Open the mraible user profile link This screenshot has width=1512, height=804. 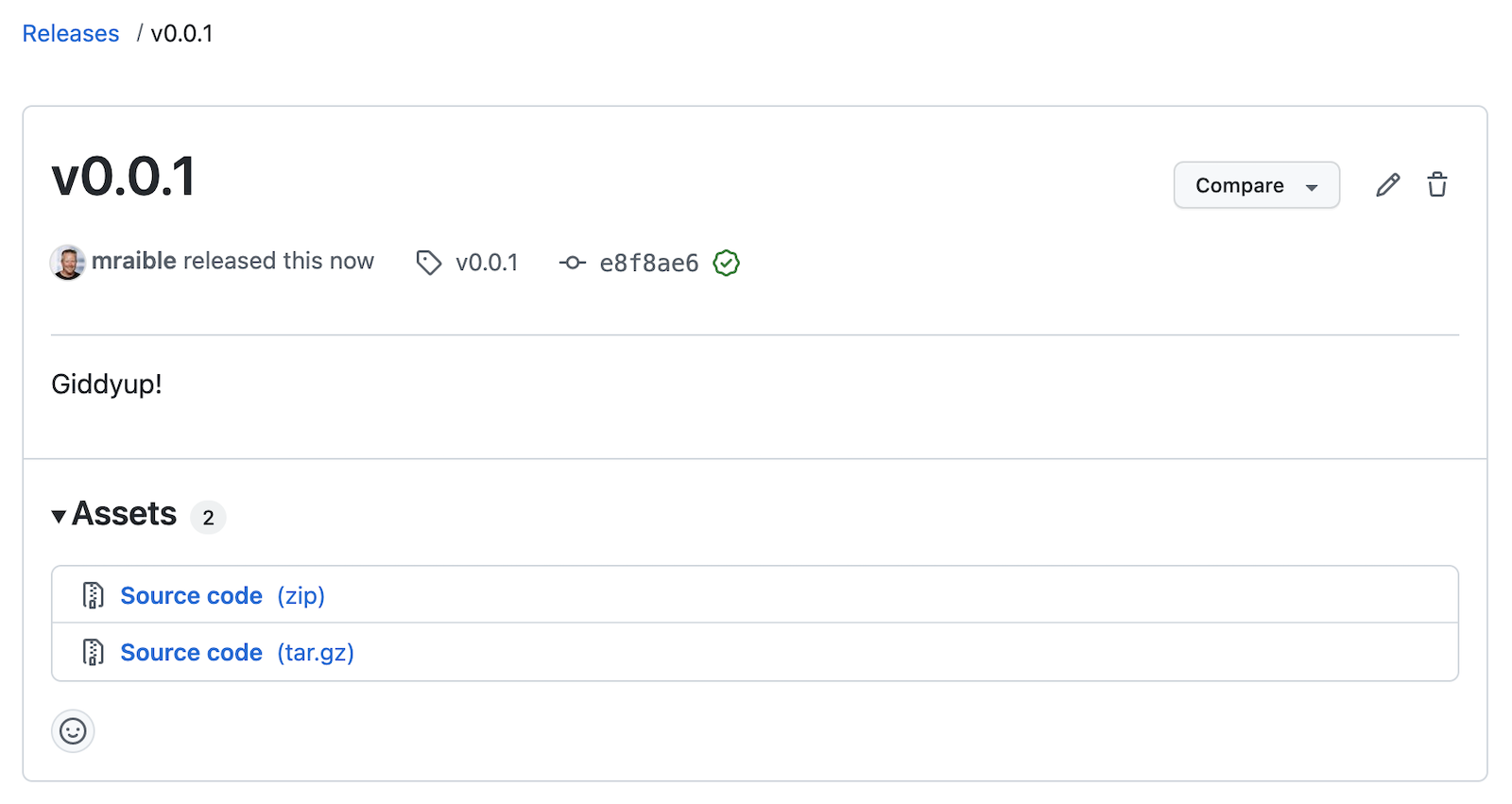pyautogui.click(x=134, y=261)
